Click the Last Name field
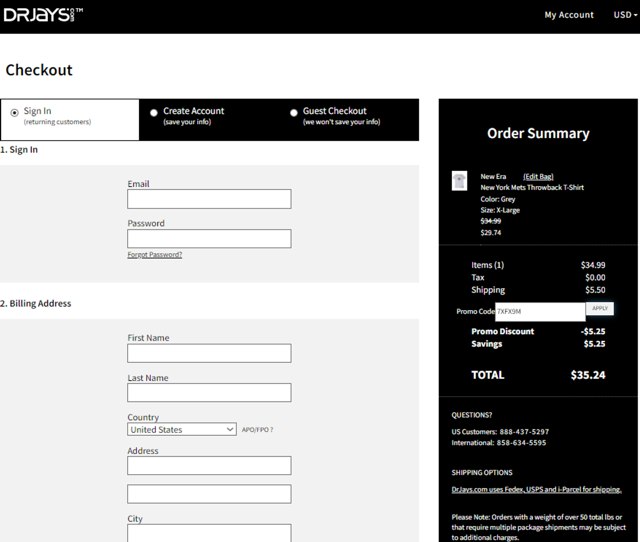 pos(209,393)
